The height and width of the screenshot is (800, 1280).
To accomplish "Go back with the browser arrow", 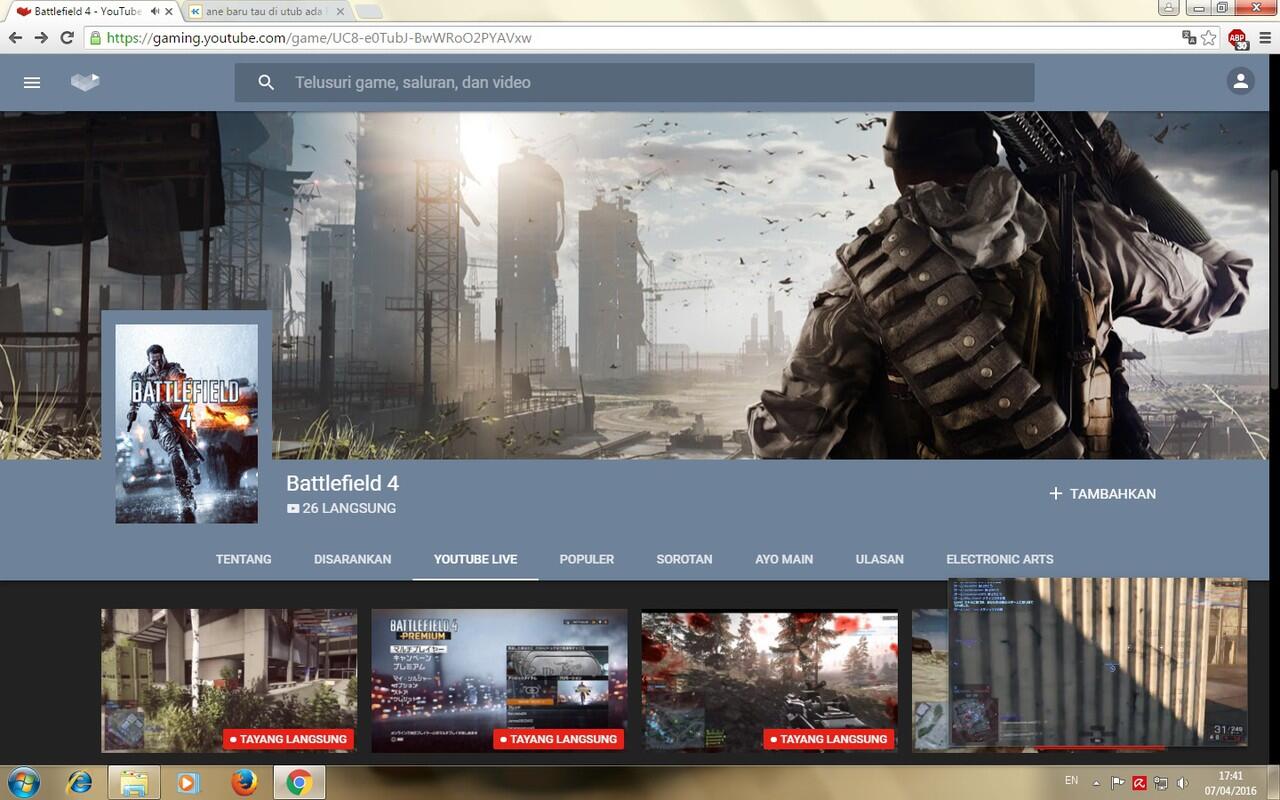I will (15, 38).
